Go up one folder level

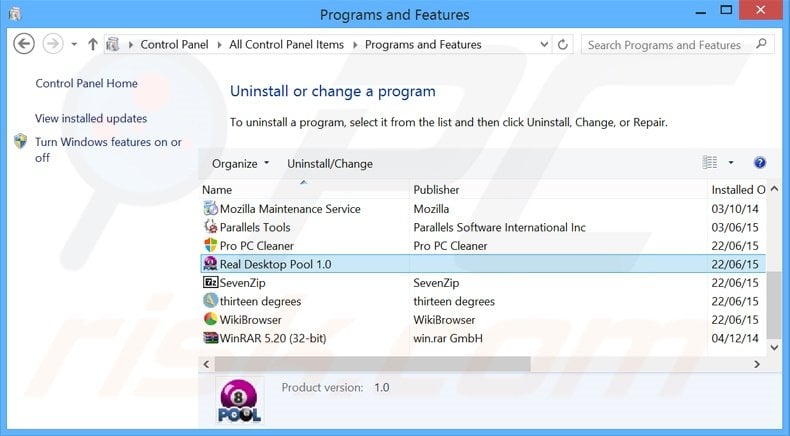tap(93, 44)
